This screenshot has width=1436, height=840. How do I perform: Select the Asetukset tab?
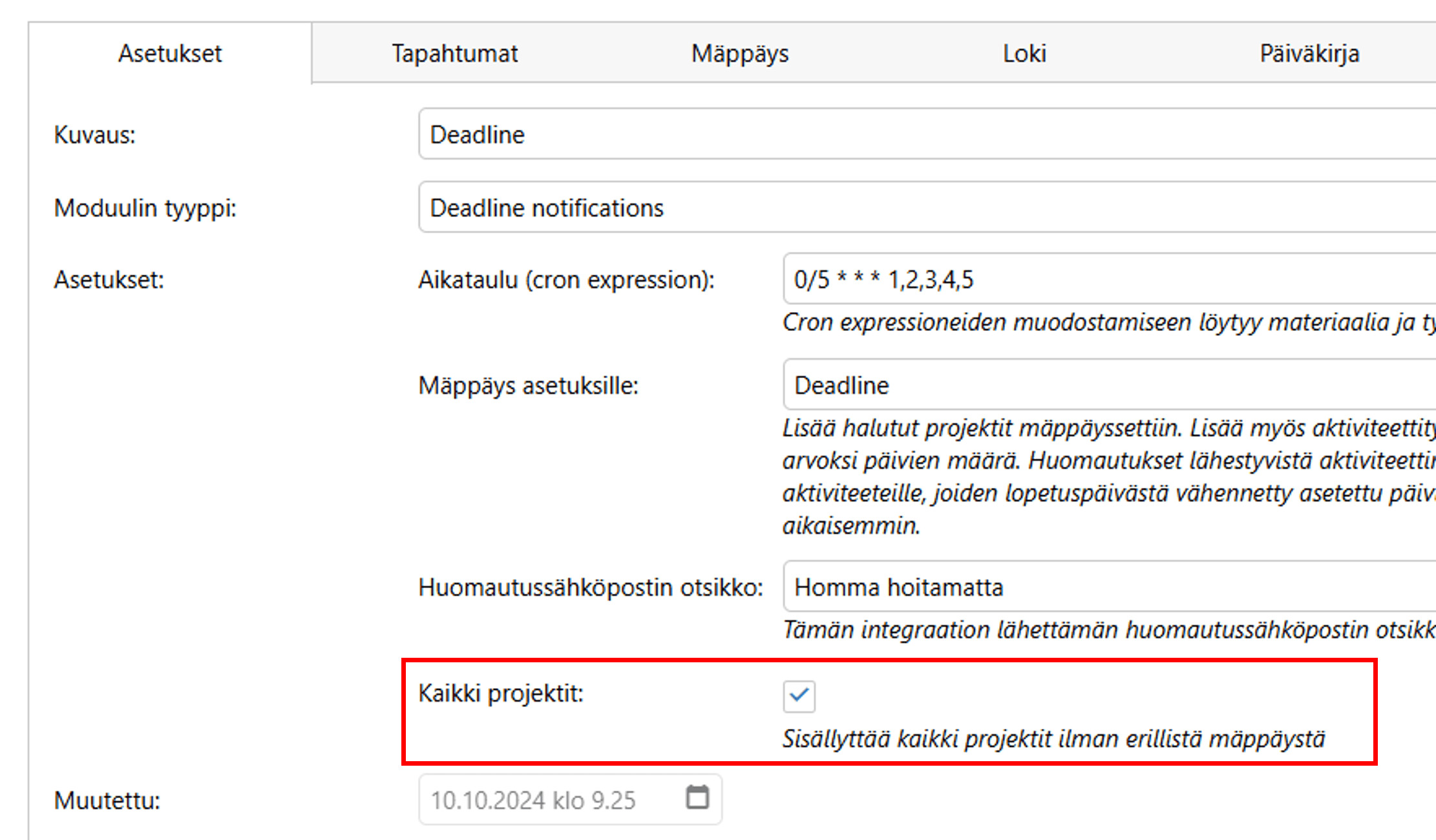coord(170,54)
